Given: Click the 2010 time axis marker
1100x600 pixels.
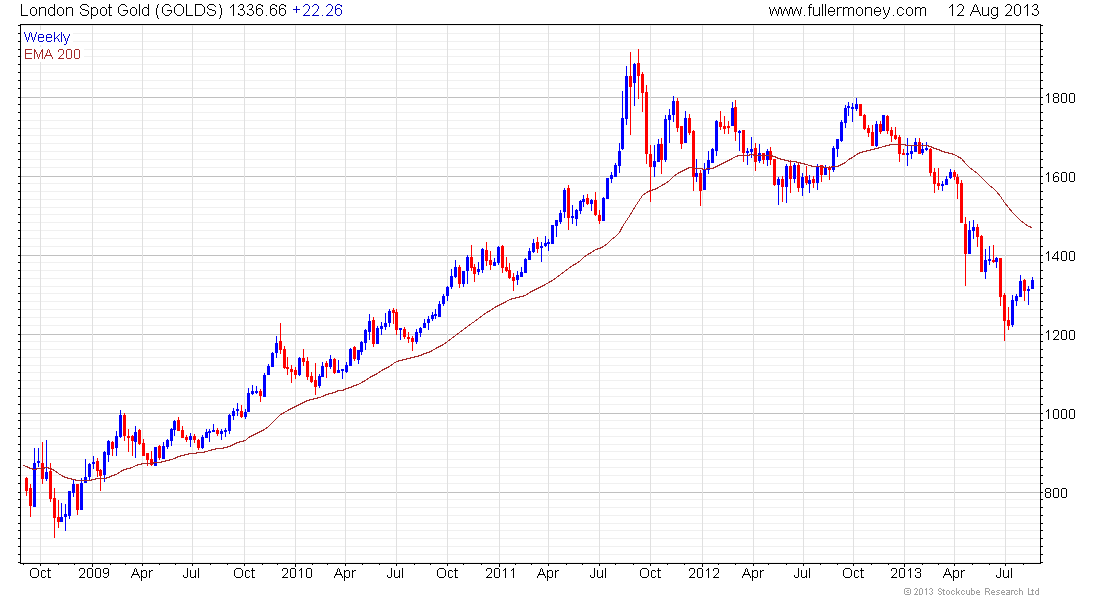Looking at the screenshot, I should 297,573.
